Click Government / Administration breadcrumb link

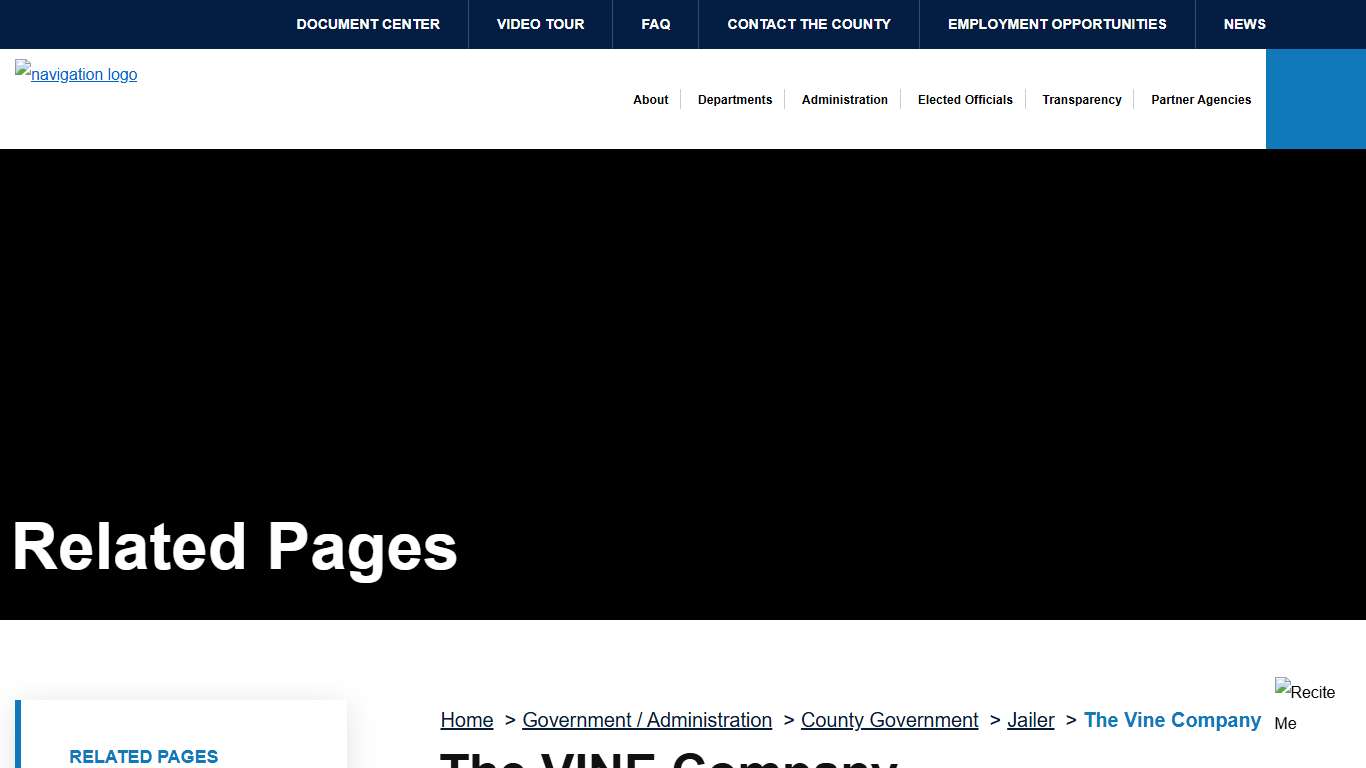(x=647, y=720)
